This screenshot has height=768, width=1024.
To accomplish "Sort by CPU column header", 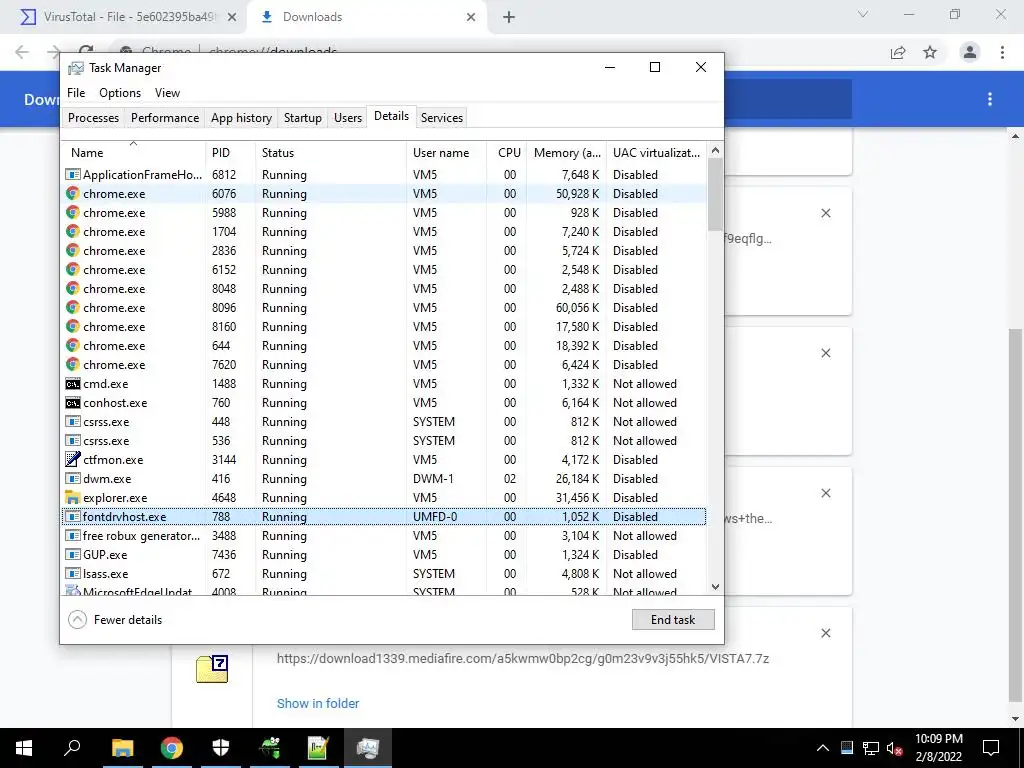I will tap(507, 153).
